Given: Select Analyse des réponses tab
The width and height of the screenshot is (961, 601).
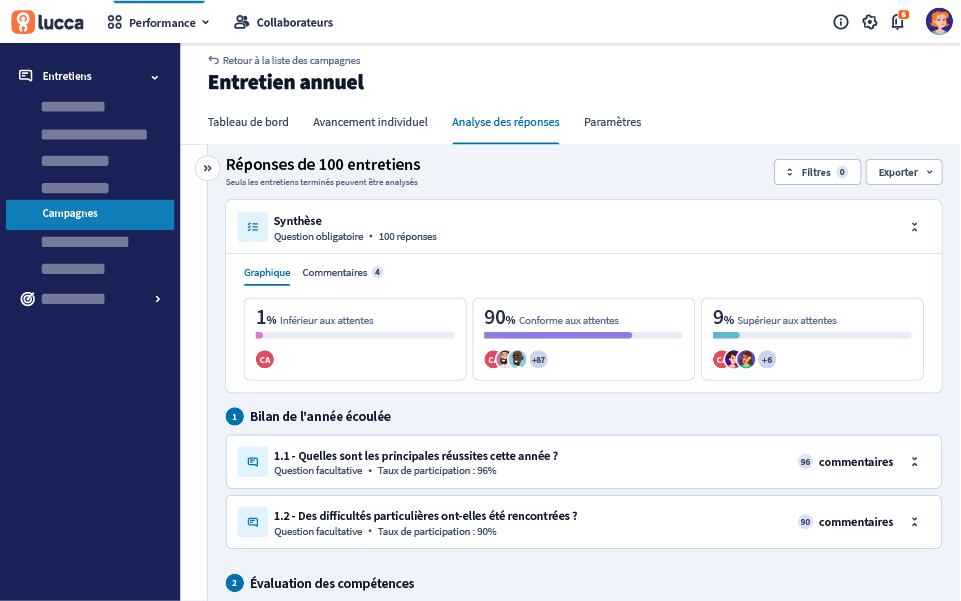Looking at the screenshot, I should (506, 122).
